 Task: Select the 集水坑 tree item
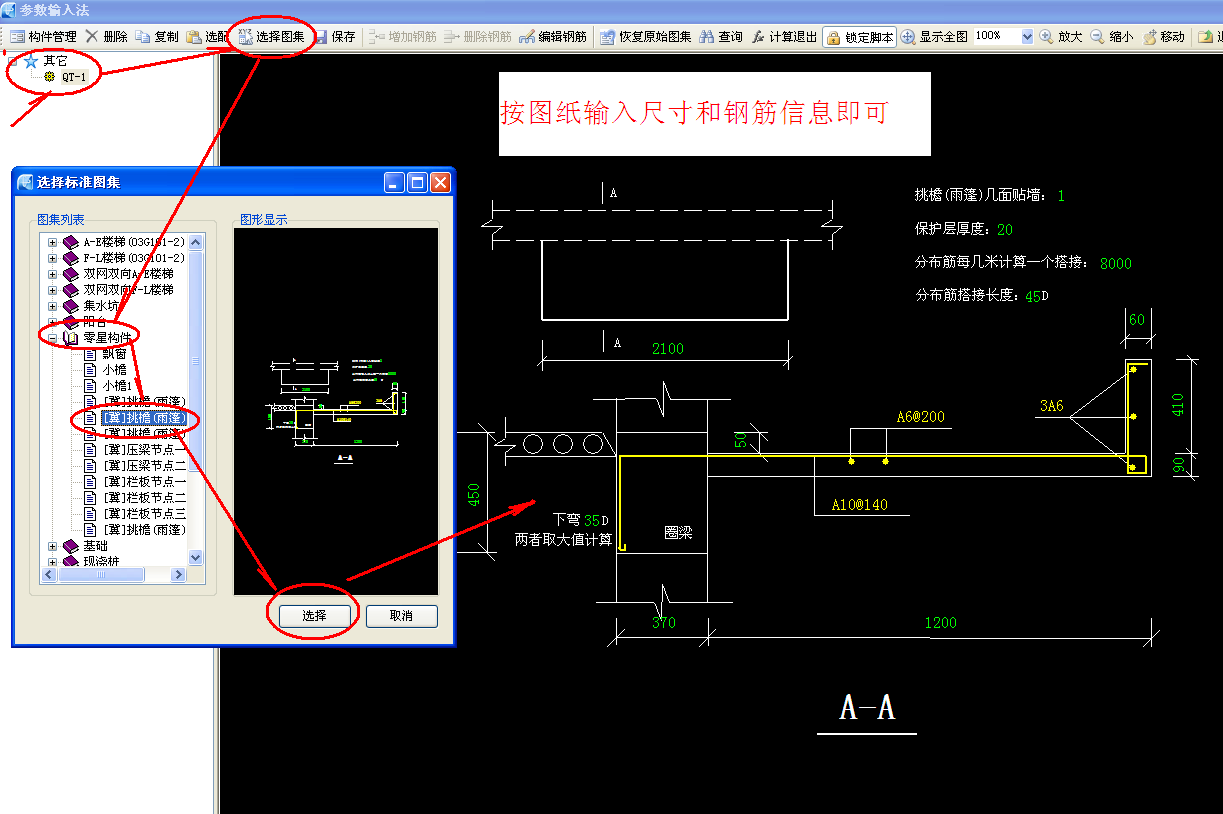click(x=101, y=306)
